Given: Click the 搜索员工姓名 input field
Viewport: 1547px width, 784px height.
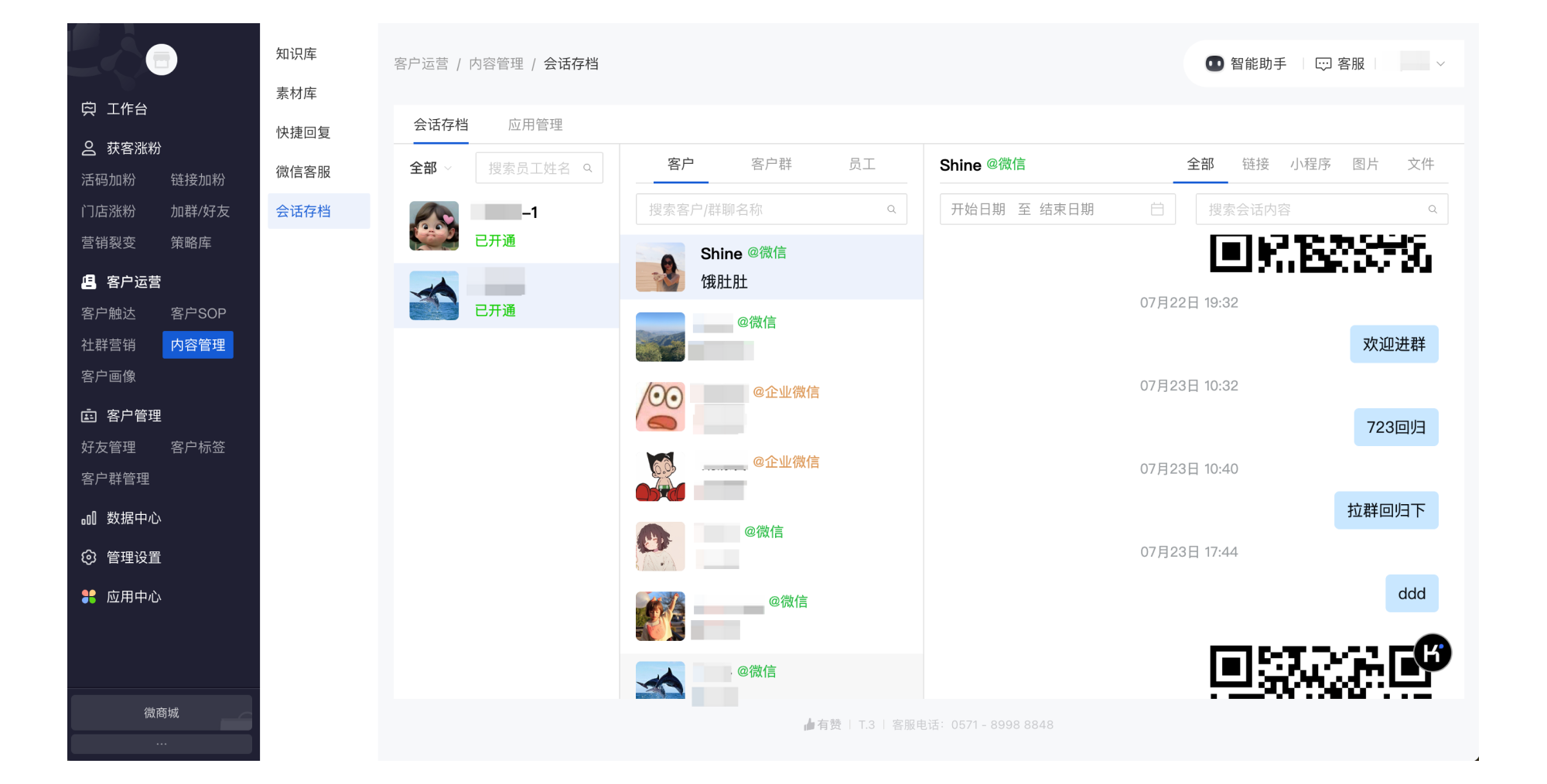Looking at the screenshot, I should (x=539, y=168).
